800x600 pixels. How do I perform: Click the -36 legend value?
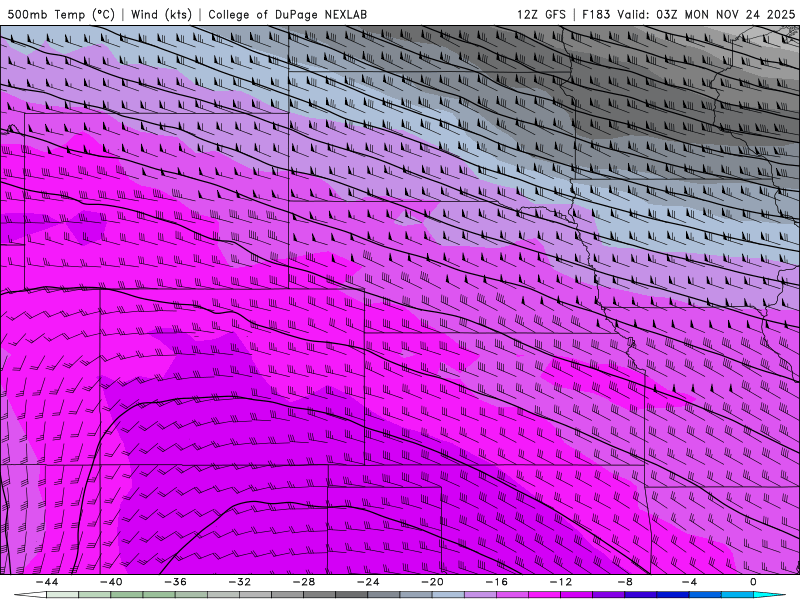click(x=176, y=582)
